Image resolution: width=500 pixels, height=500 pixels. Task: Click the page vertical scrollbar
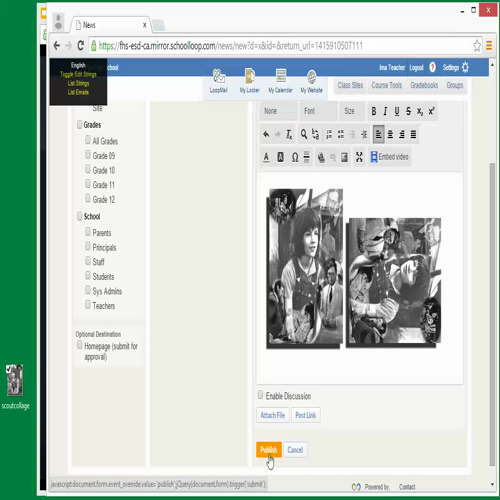click(x=492, y=313)
